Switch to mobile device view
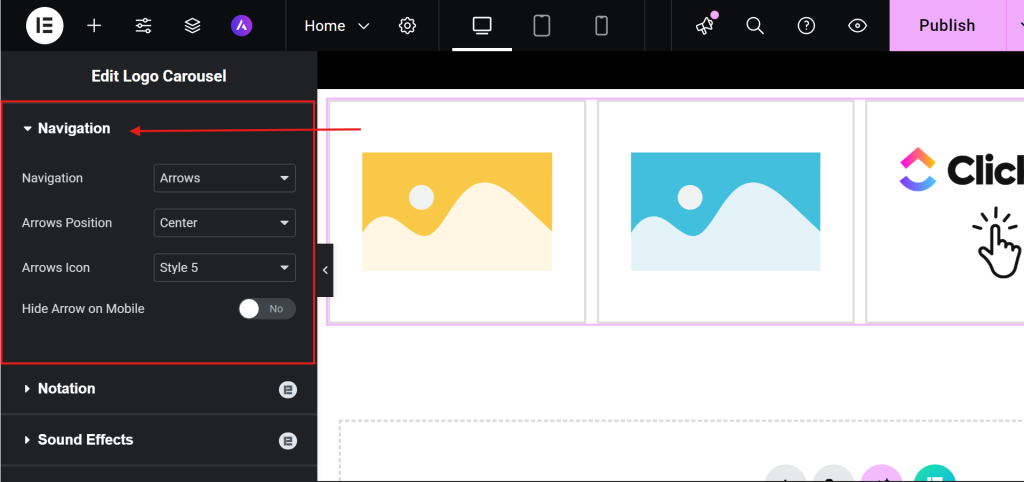Screen dimensions: 1024x482 pyautogui.click(x=601, y=25)
